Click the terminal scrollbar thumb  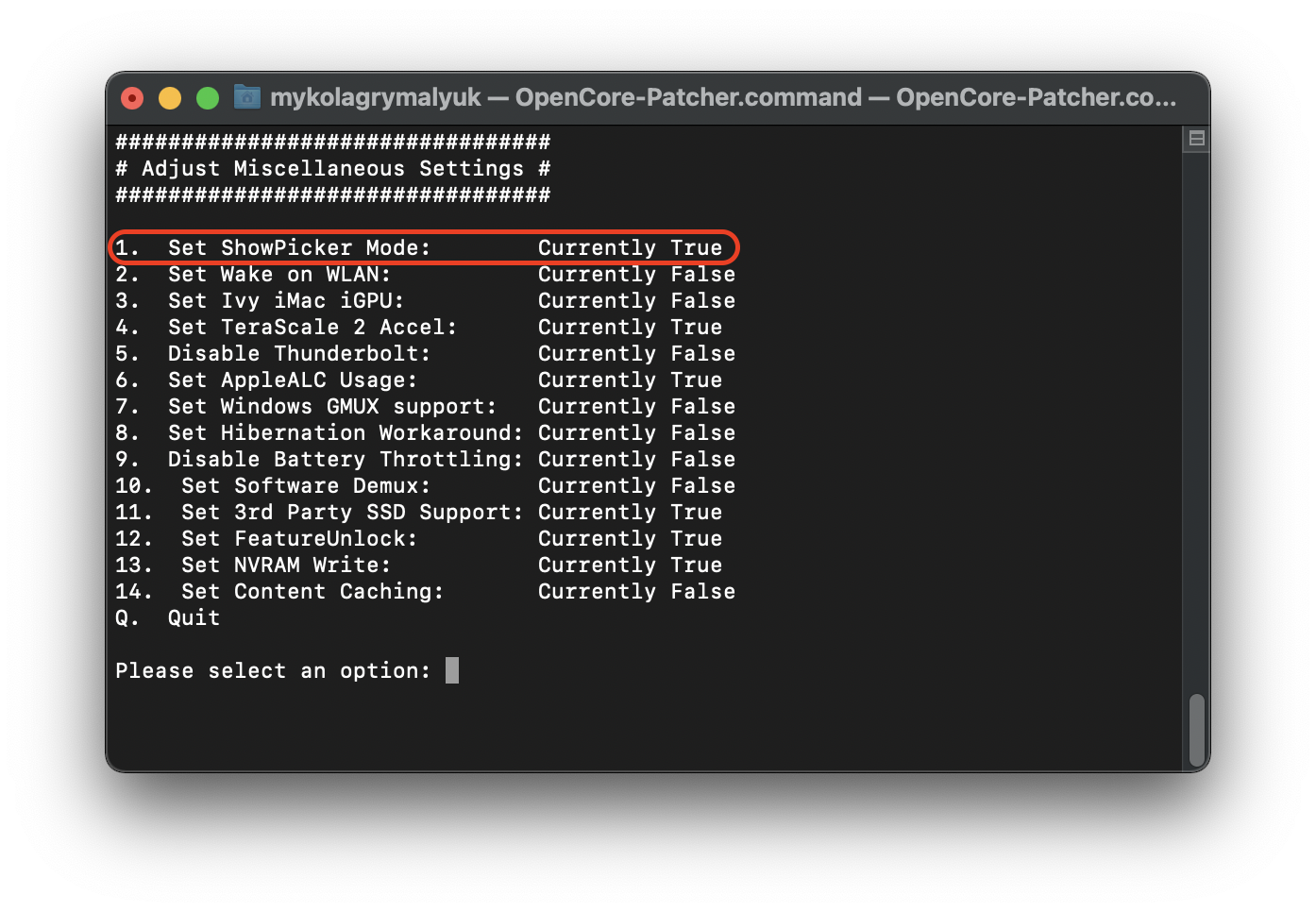(x=1196, y=730)
